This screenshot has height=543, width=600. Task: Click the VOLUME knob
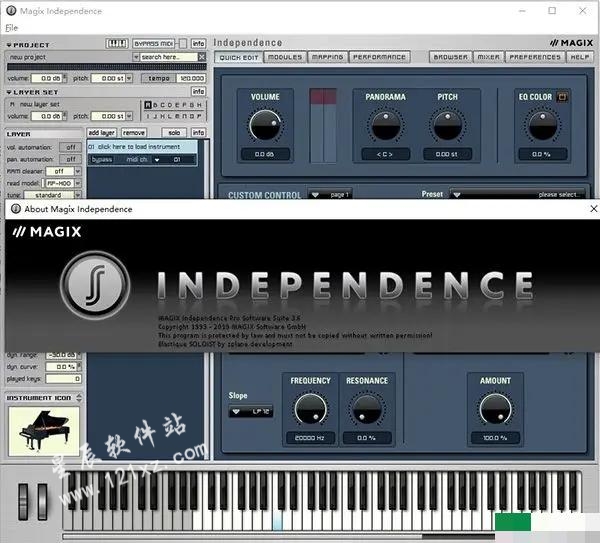(265, 125)
